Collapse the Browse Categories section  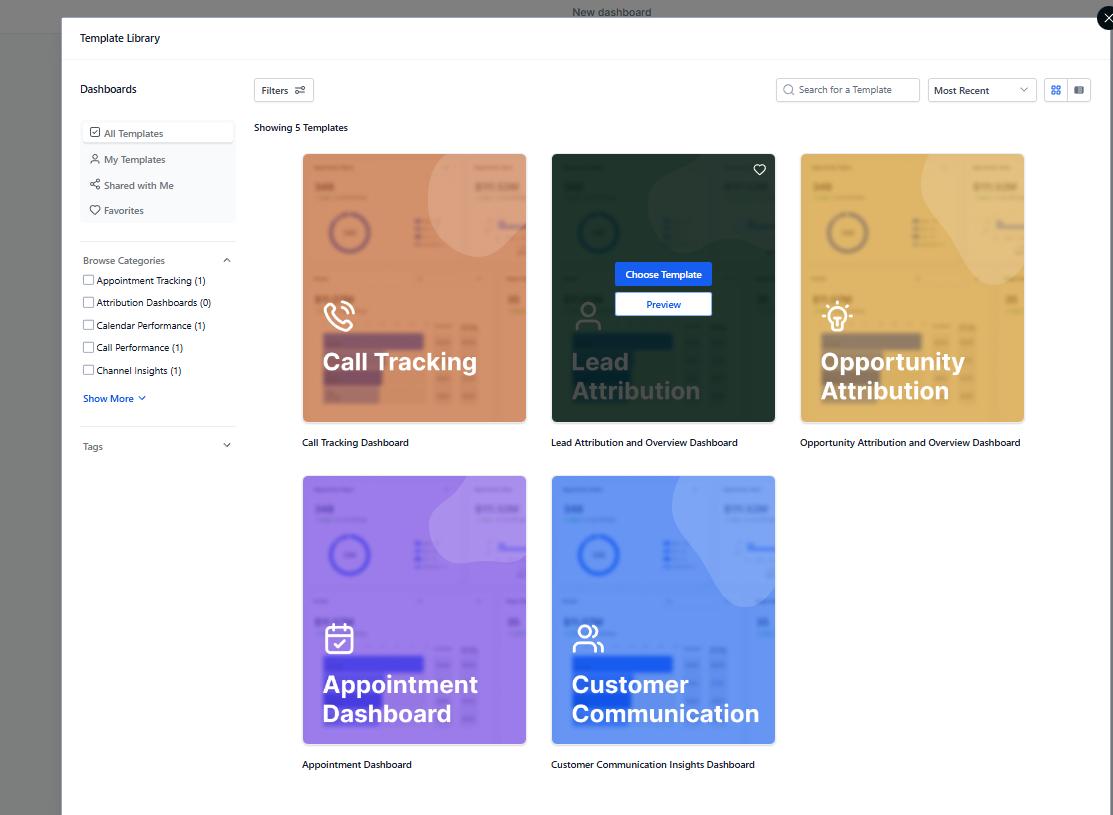click(227, 261)
